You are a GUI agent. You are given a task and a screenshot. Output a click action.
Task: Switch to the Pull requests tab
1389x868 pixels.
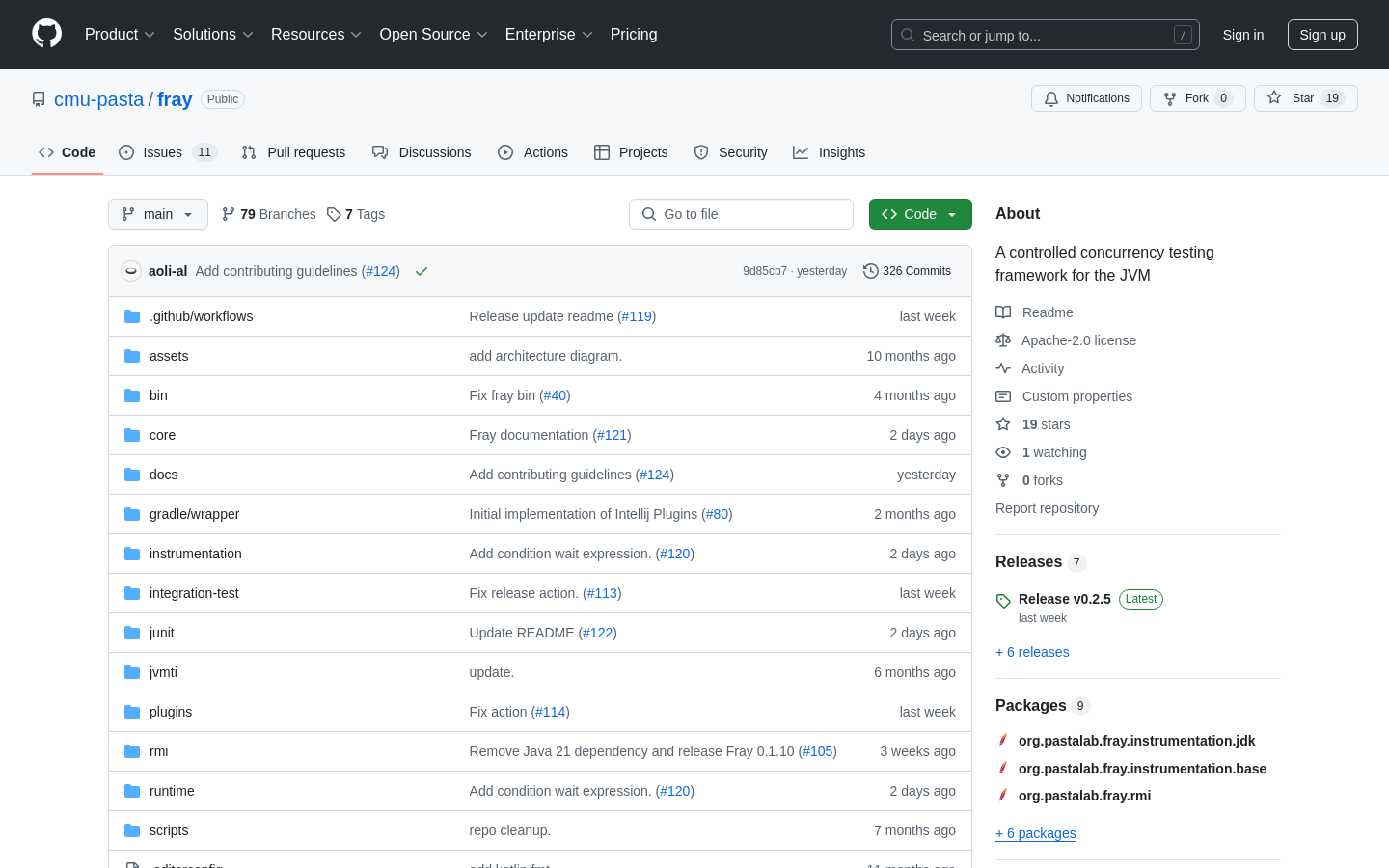coord(293,152)
